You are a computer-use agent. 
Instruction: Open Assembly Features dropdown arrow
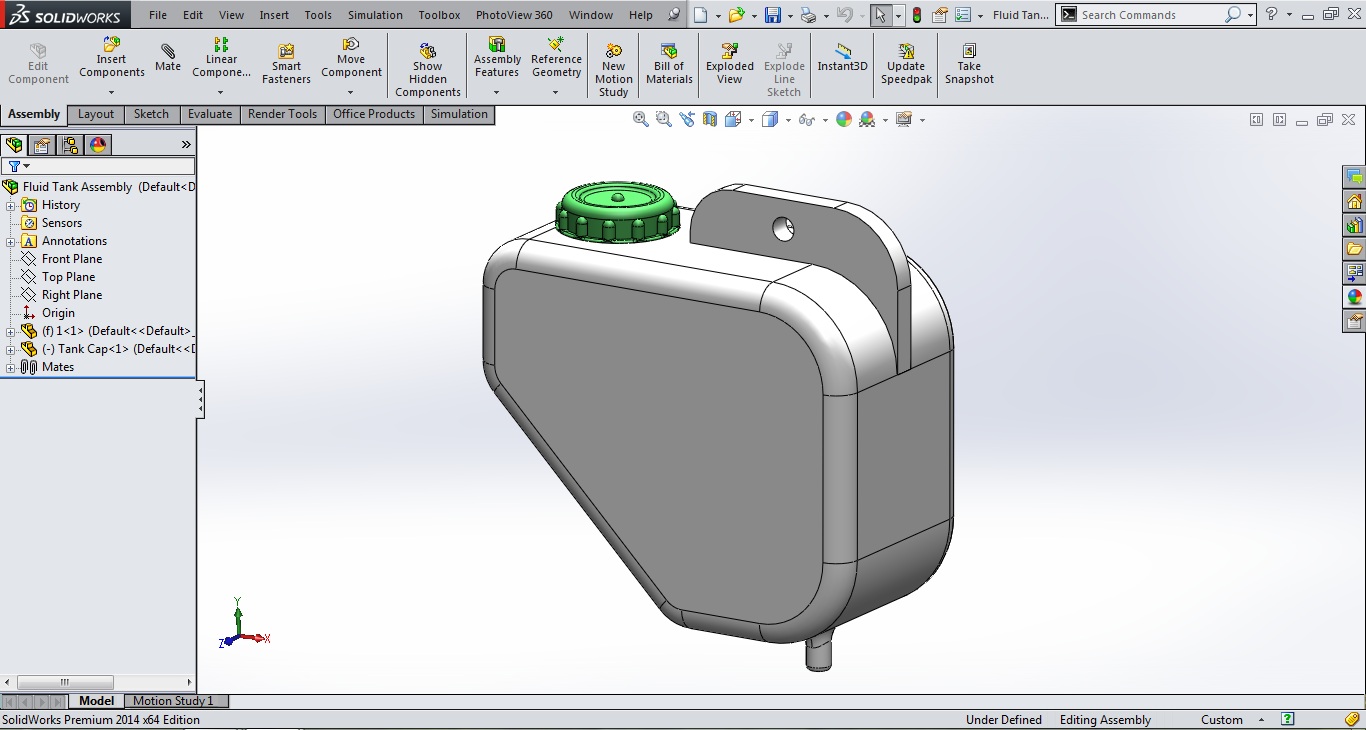[496, 93]
